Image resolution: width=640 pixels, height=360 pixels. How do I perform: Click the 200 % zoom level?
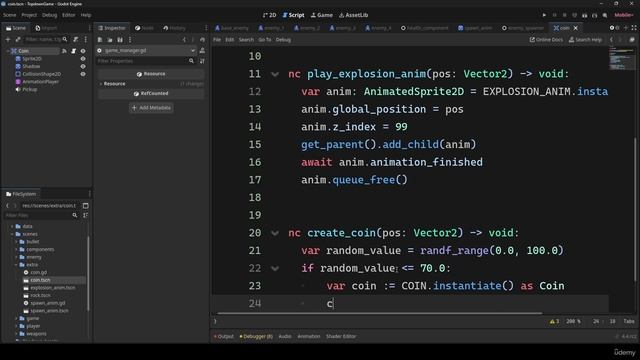(573, 322)
